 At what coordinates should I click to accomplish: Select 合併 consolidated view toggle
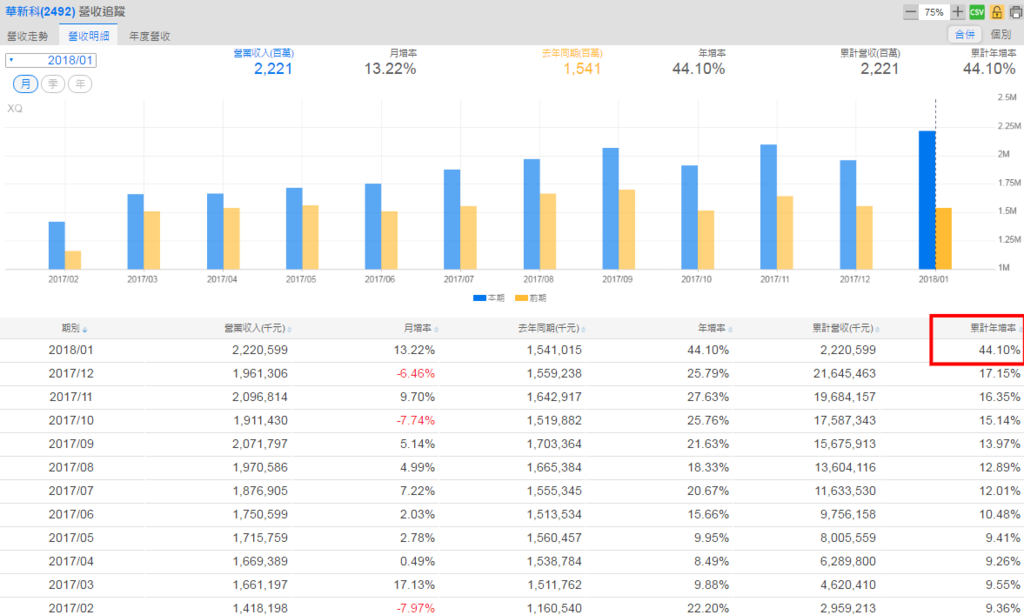tap(964, 35)
